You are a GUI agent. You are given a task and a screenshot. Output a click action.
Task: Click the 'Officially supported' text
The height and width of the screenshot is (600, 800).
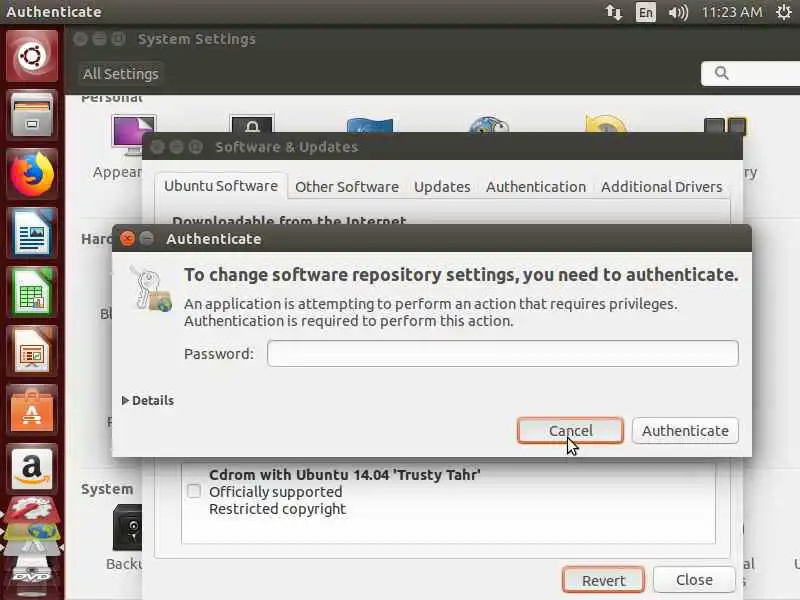(x=276, y=492)
